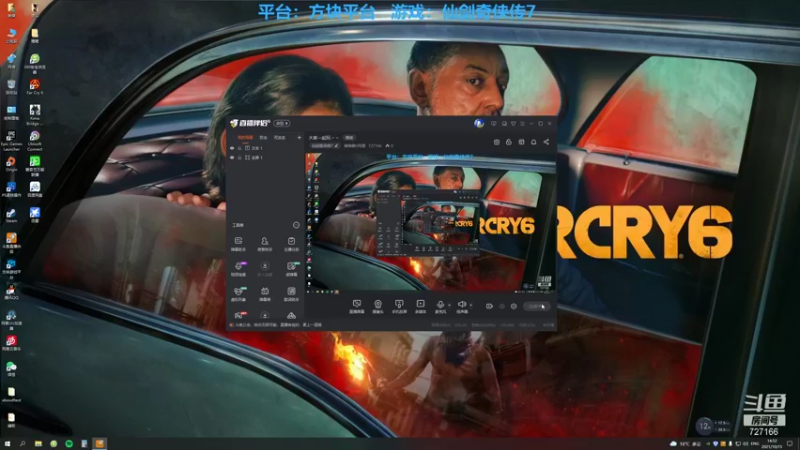This screenshot has height=450, width=800.
Task: Click the start streaming button
Action: click(x=536, y=306)
